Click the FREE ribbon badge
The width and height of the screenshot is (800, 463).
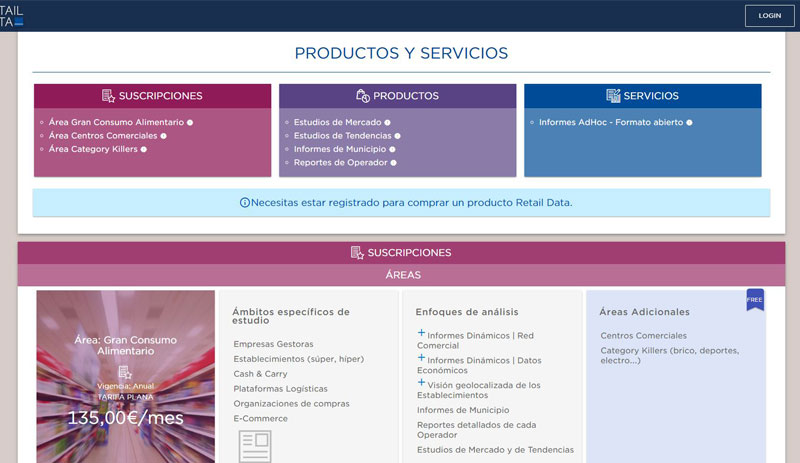[755, 300]
